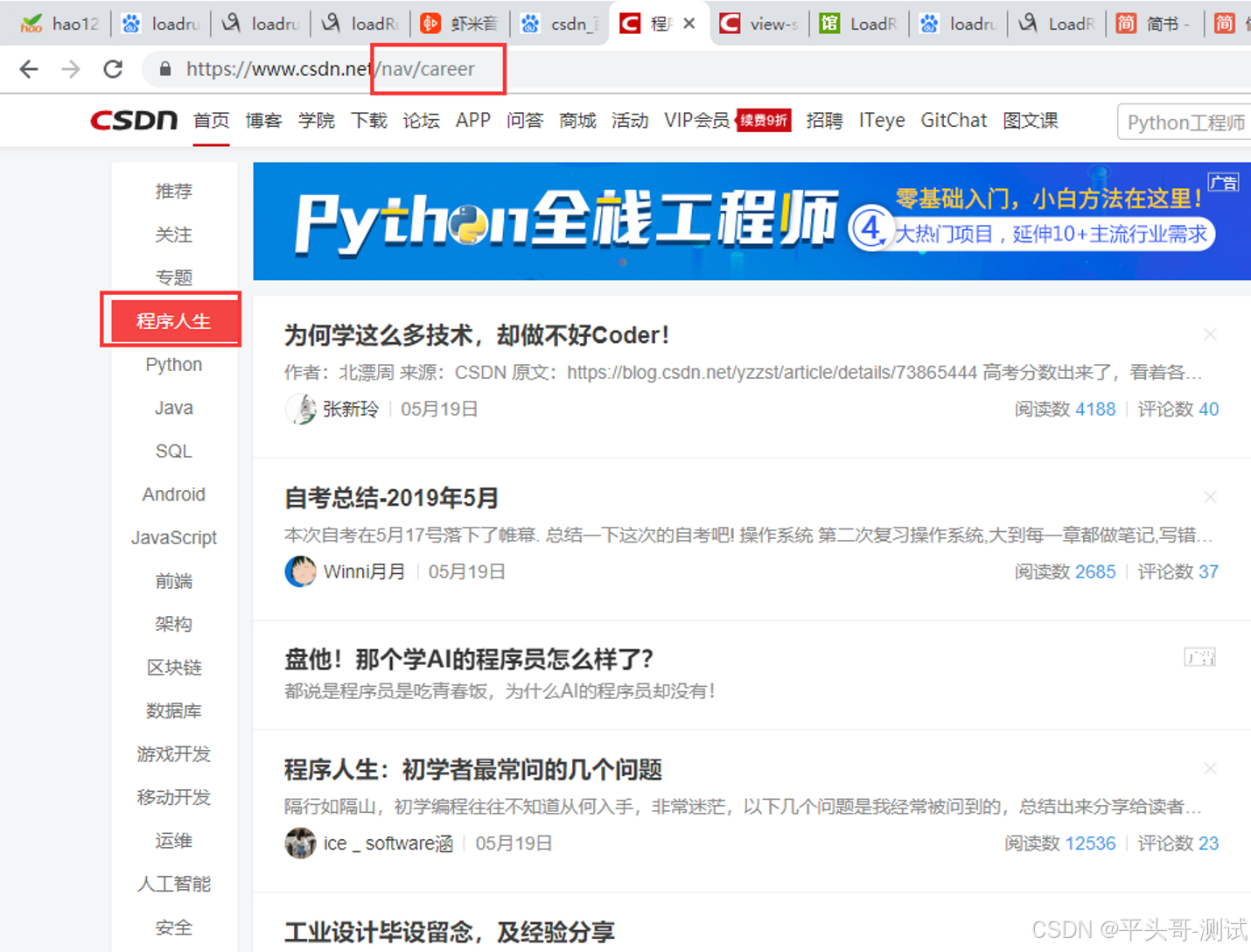Select 专题 in the left sidebar
This screenshot has height=952, width=1251.
tap(174, 277)
